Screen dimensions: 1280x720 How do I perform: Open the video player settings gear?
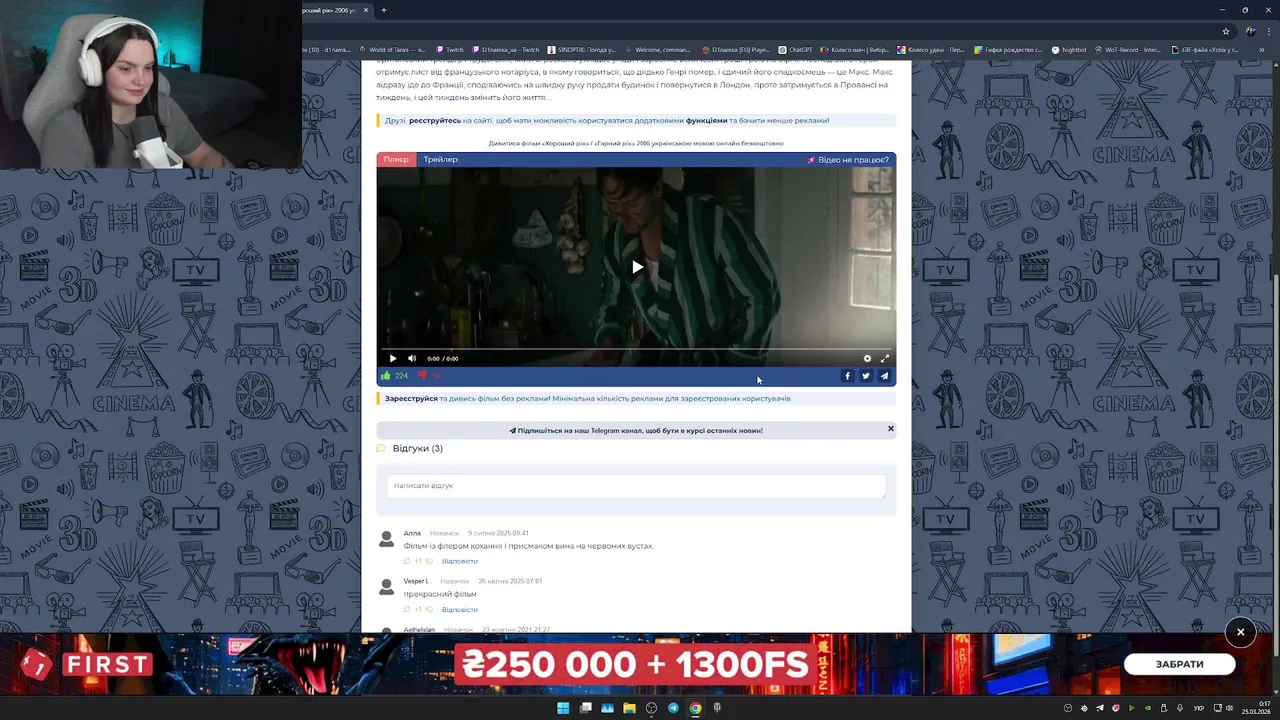[x=867, y=358]
